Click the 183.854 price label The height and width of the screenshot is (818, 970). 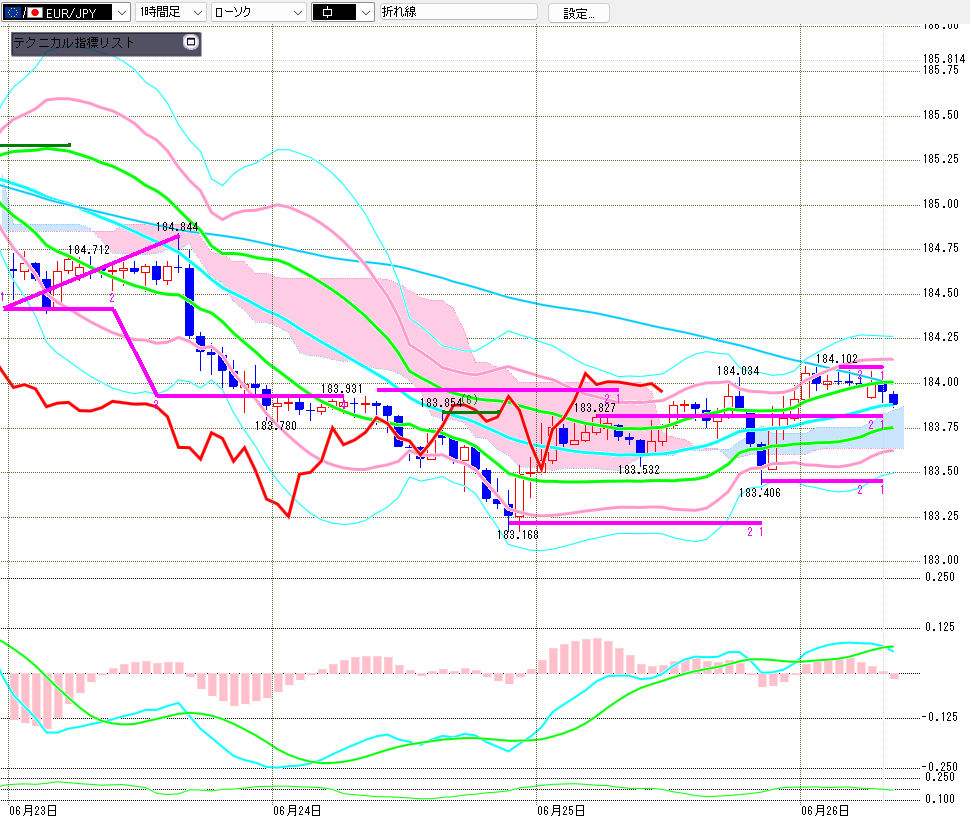[441, 403]
